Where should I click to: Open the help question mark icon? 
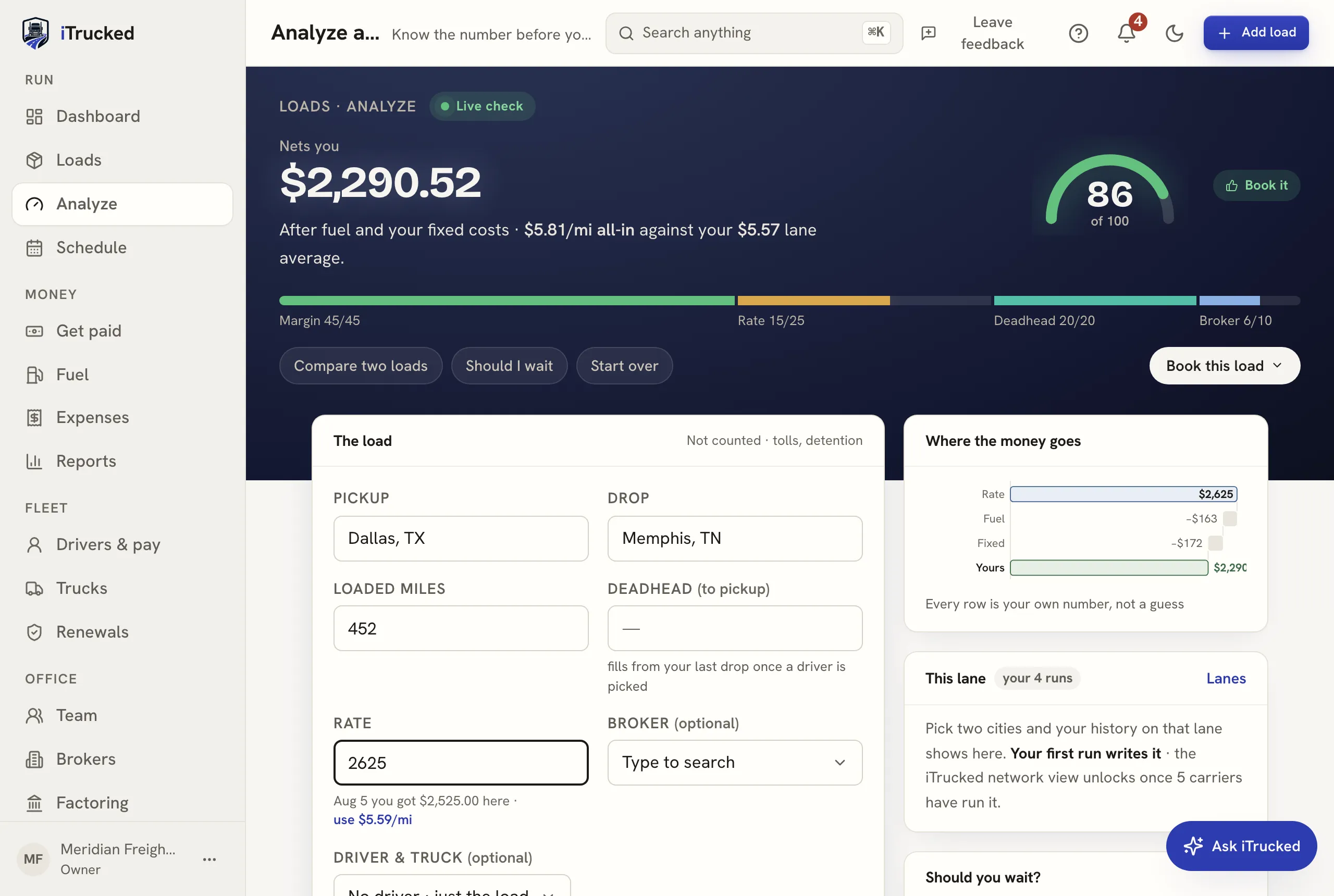point(1079,33)
